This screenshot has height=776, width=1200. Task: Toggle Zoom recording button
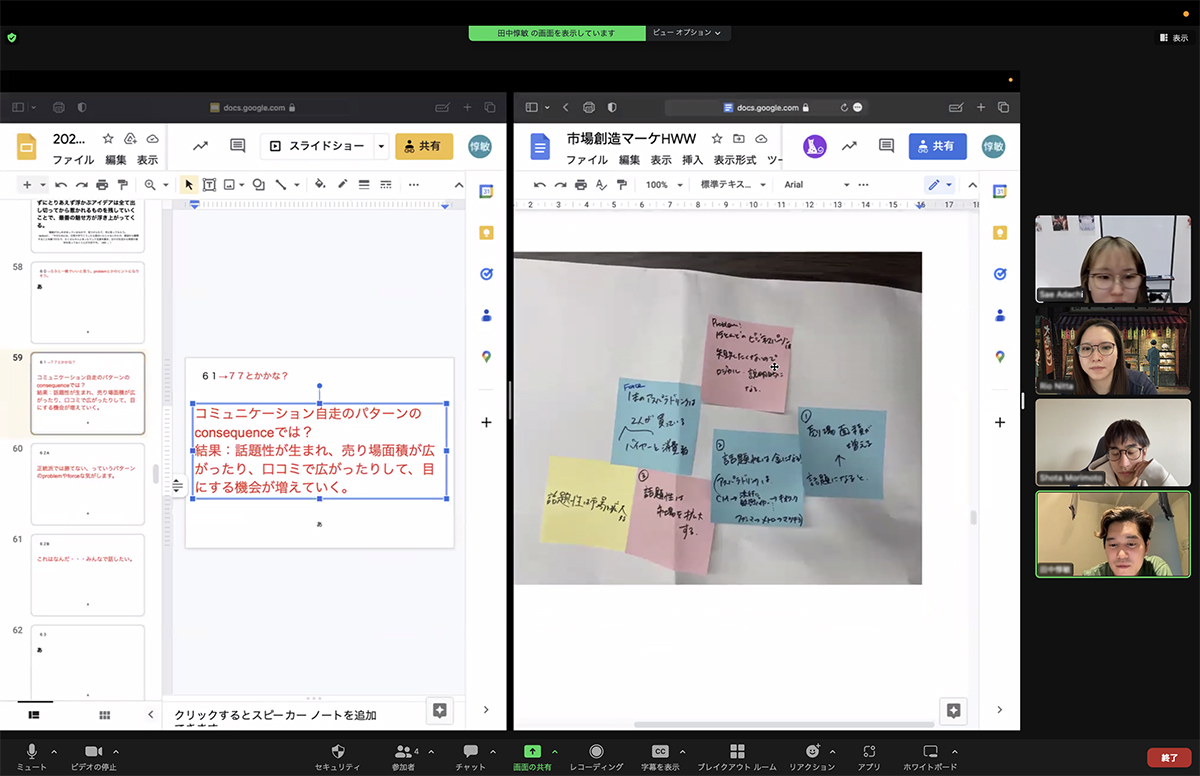click(x=596, y=751)
